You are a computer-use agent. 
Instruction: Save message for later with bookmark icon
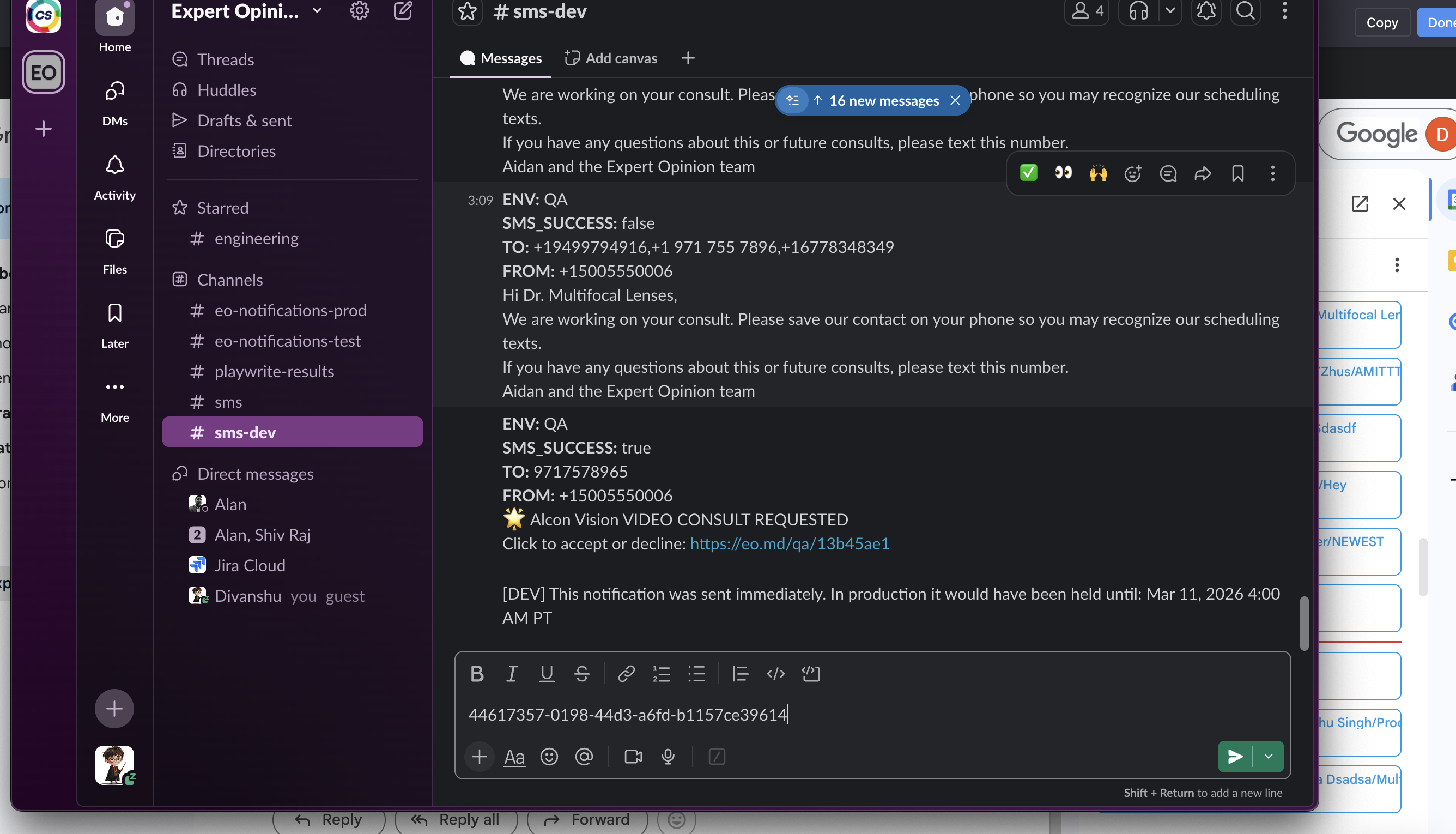pyautogui.click(x=1237, y=173)
